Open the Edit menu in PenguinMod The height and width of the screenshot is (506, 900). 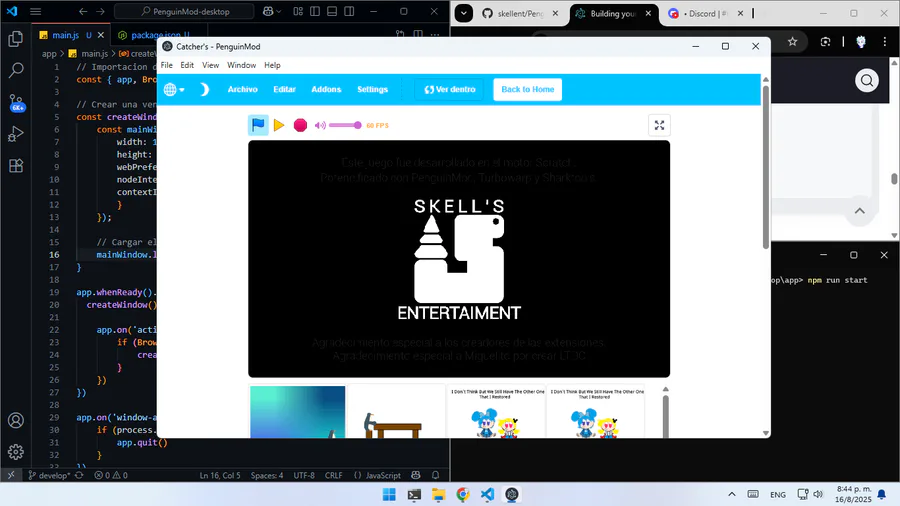click(187, 65)
